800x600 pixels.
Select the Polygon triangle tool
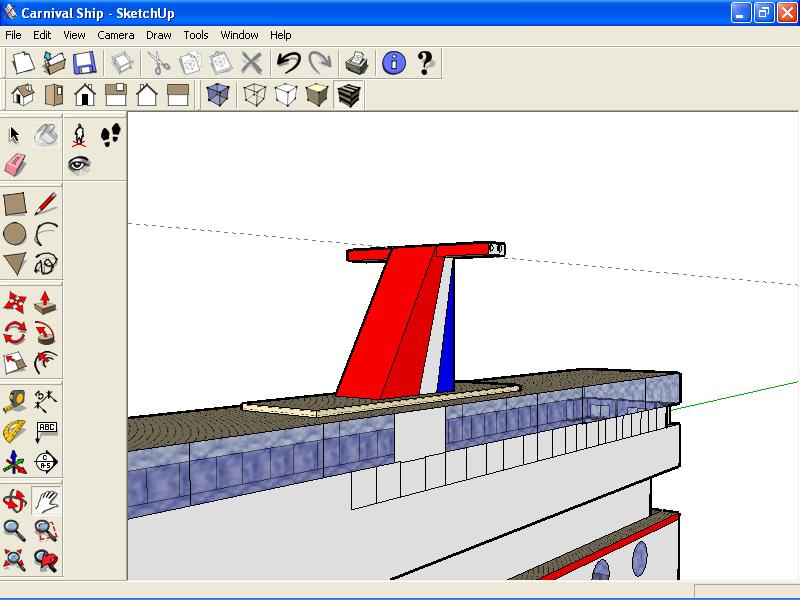point(14,264)
